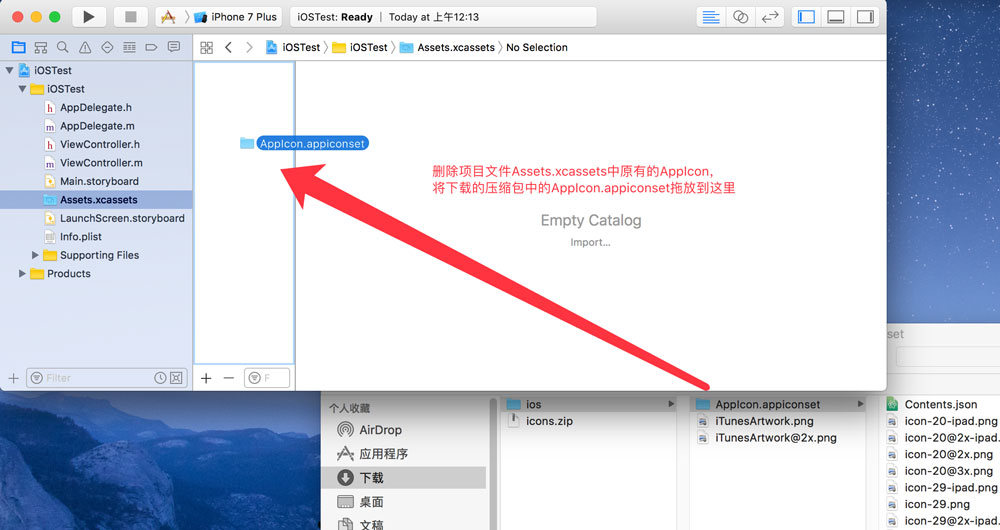Click the plus button below asset list

tap(206, 378)
